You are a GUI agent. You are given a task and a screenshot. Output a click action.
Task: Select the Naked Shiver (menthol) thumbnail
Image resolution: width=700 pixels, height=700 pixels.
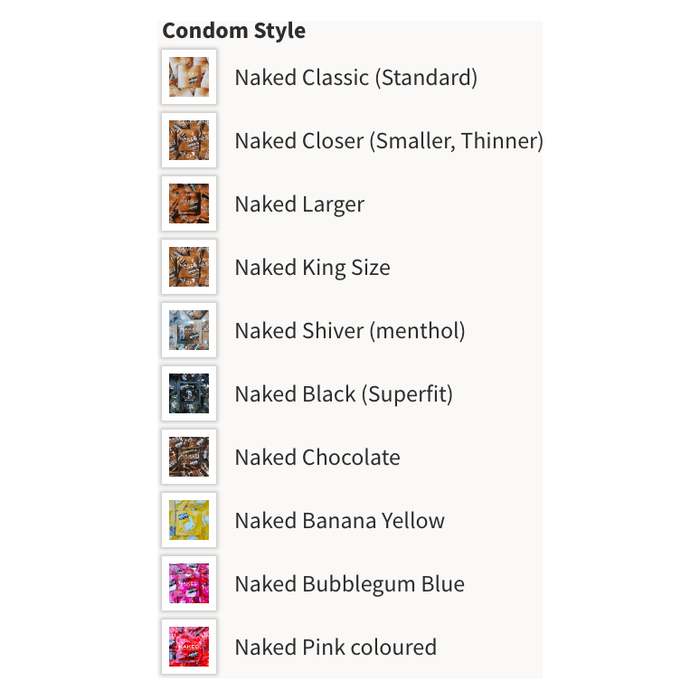[x=189, y=330]
